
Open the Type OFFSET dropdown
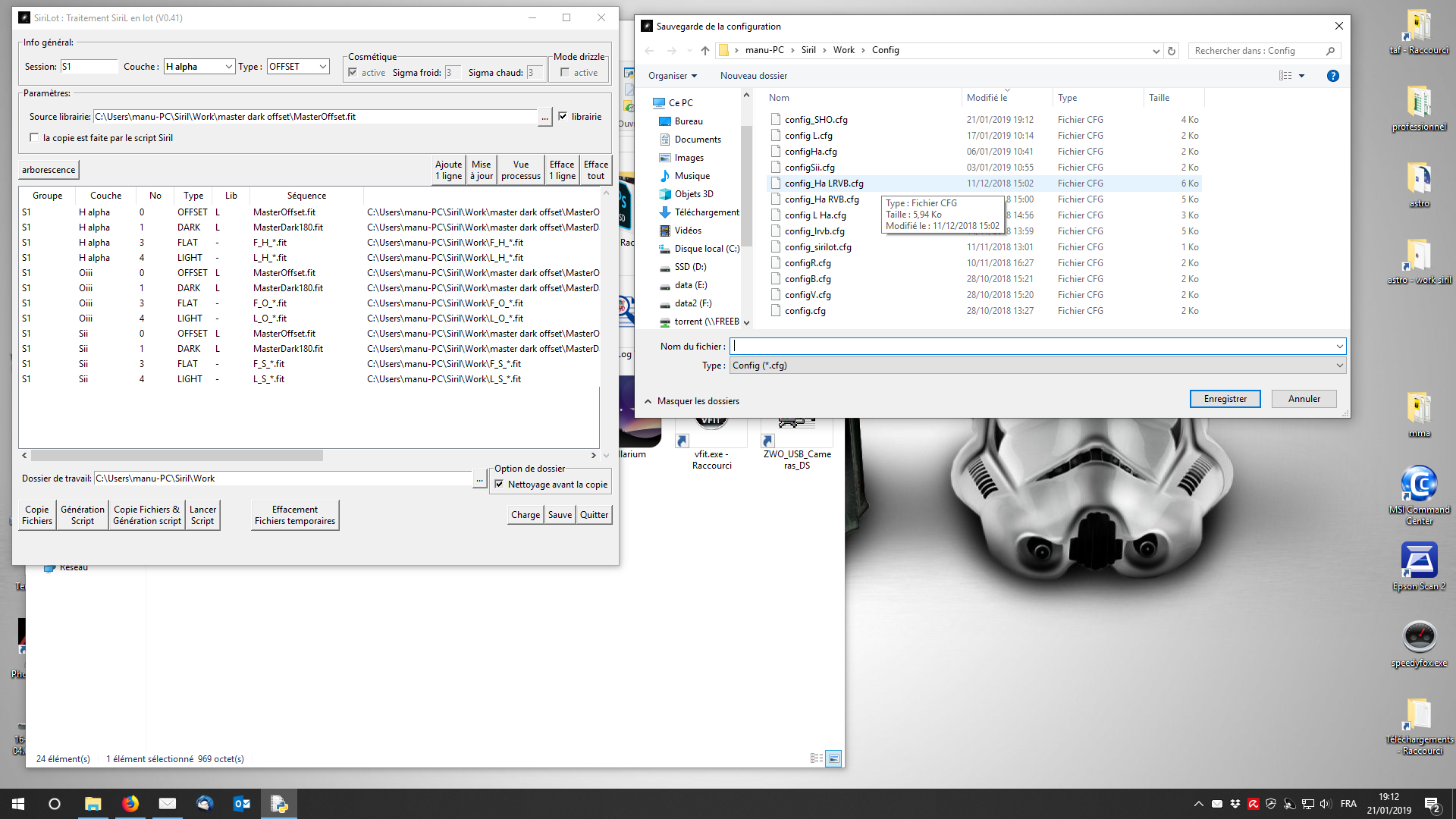[x=322, y=67]
